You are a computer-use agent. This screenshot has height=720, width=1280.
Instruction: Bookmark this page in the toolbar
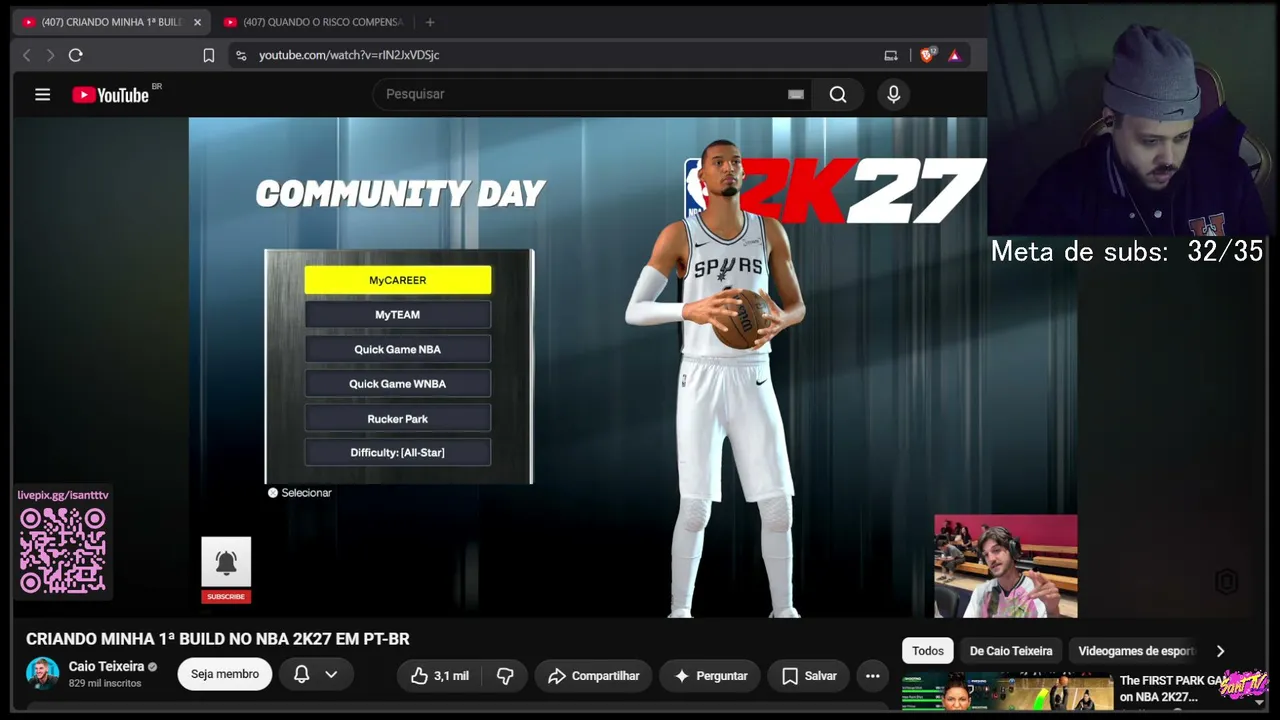tap(209, 55)
